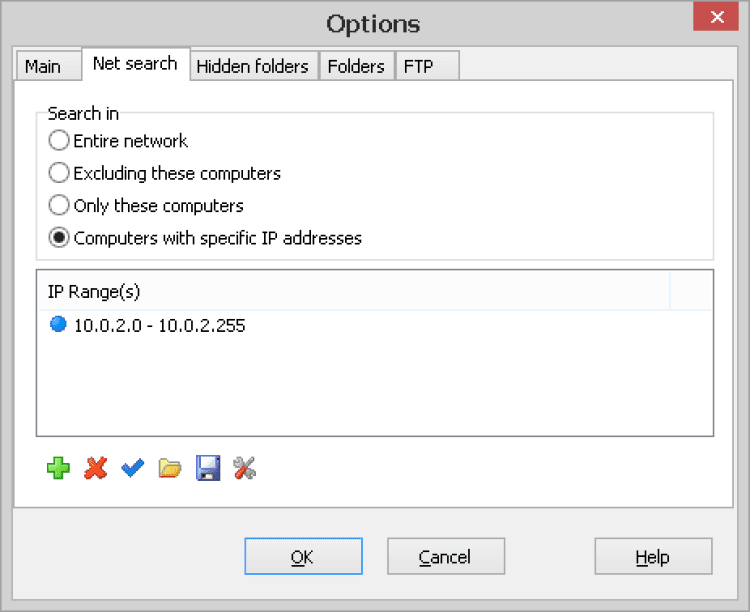Choose Excluding these computers option
The width and height of the screenshot is (750, 612).
[59, 173]
